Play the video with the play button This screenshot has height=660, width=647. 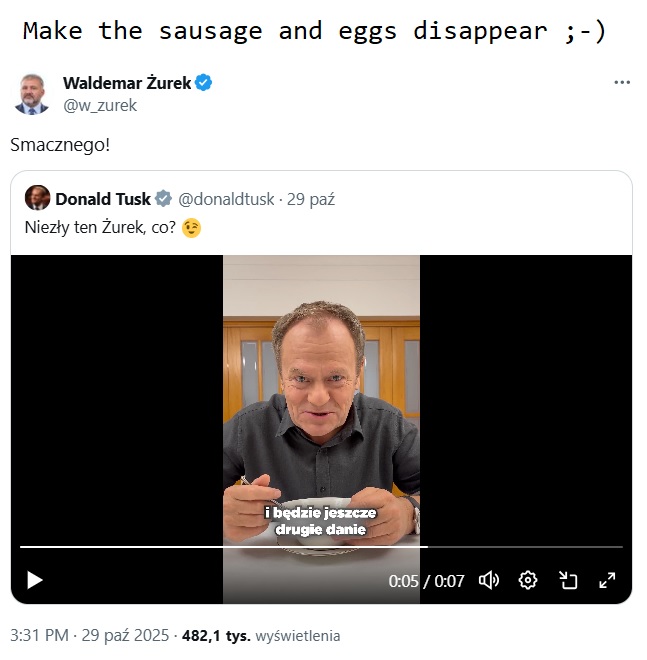(x=35, y=580)
